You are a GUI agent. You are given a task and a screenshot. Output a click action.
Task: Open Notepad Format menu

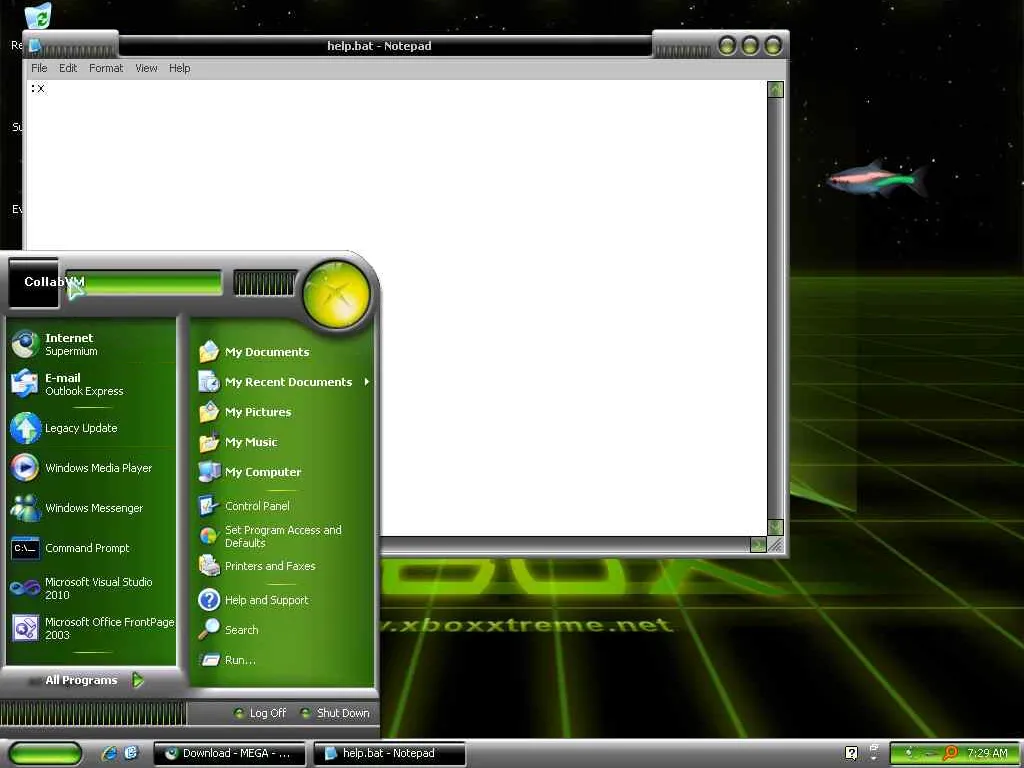coord(106,68)
